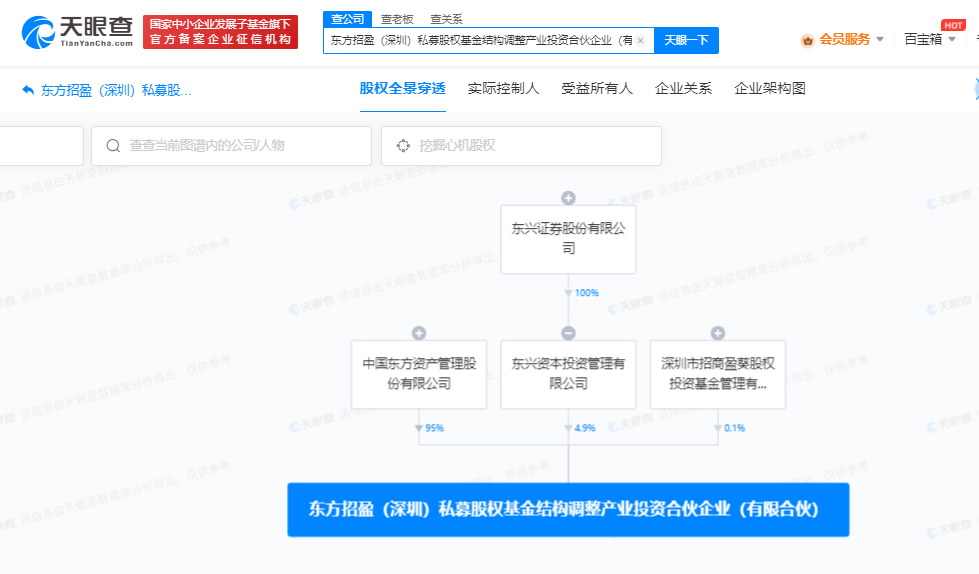
Task: Open the 会员服务 dropdown
Action: click(x=851, y=39)
